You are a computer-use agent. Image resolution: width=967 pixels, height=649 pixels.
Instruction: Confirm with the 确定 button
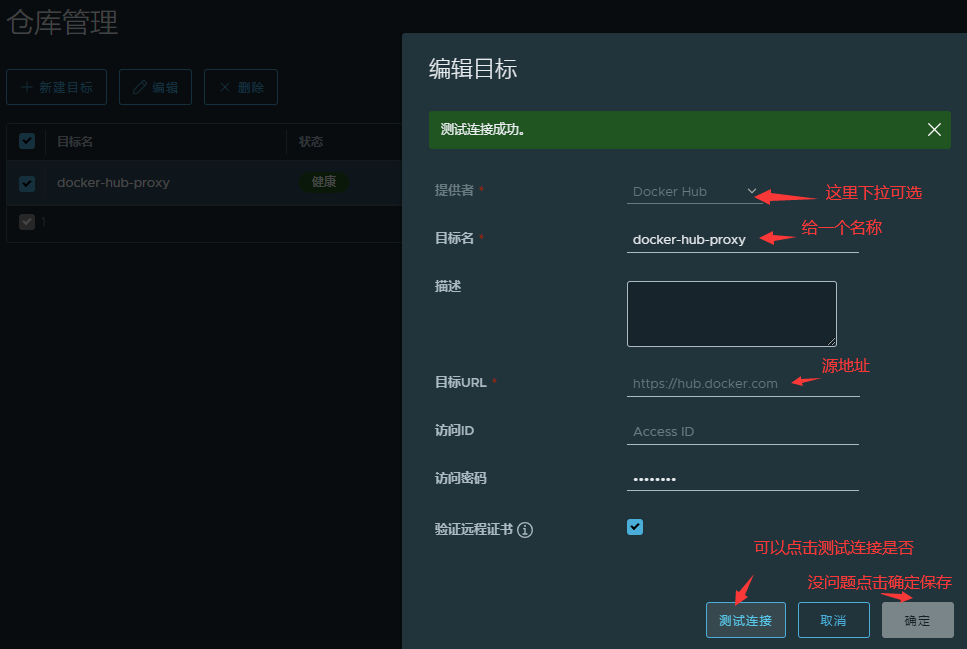[x=917, y=620]
